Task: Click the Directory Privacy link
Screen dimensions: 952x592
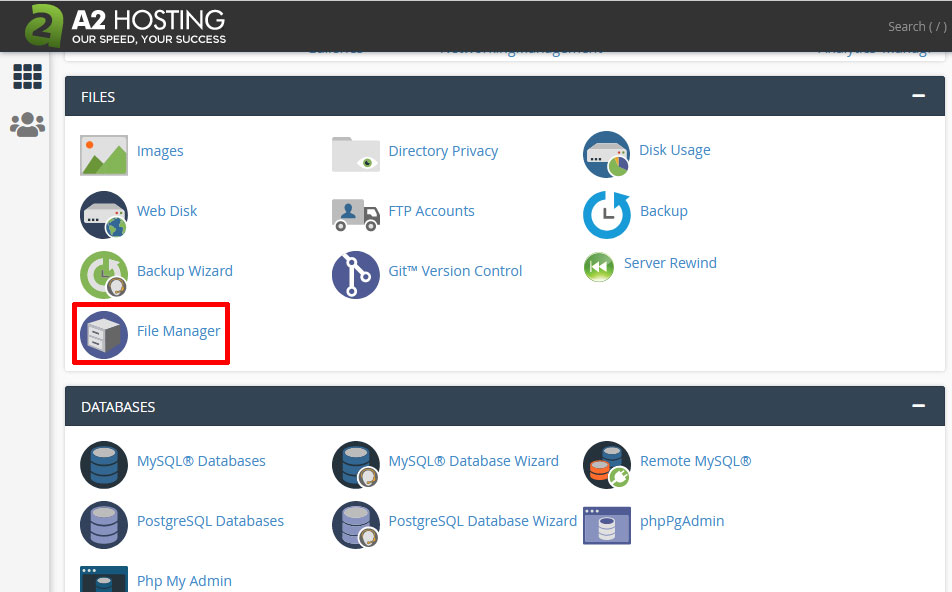Action: point(443,151)
